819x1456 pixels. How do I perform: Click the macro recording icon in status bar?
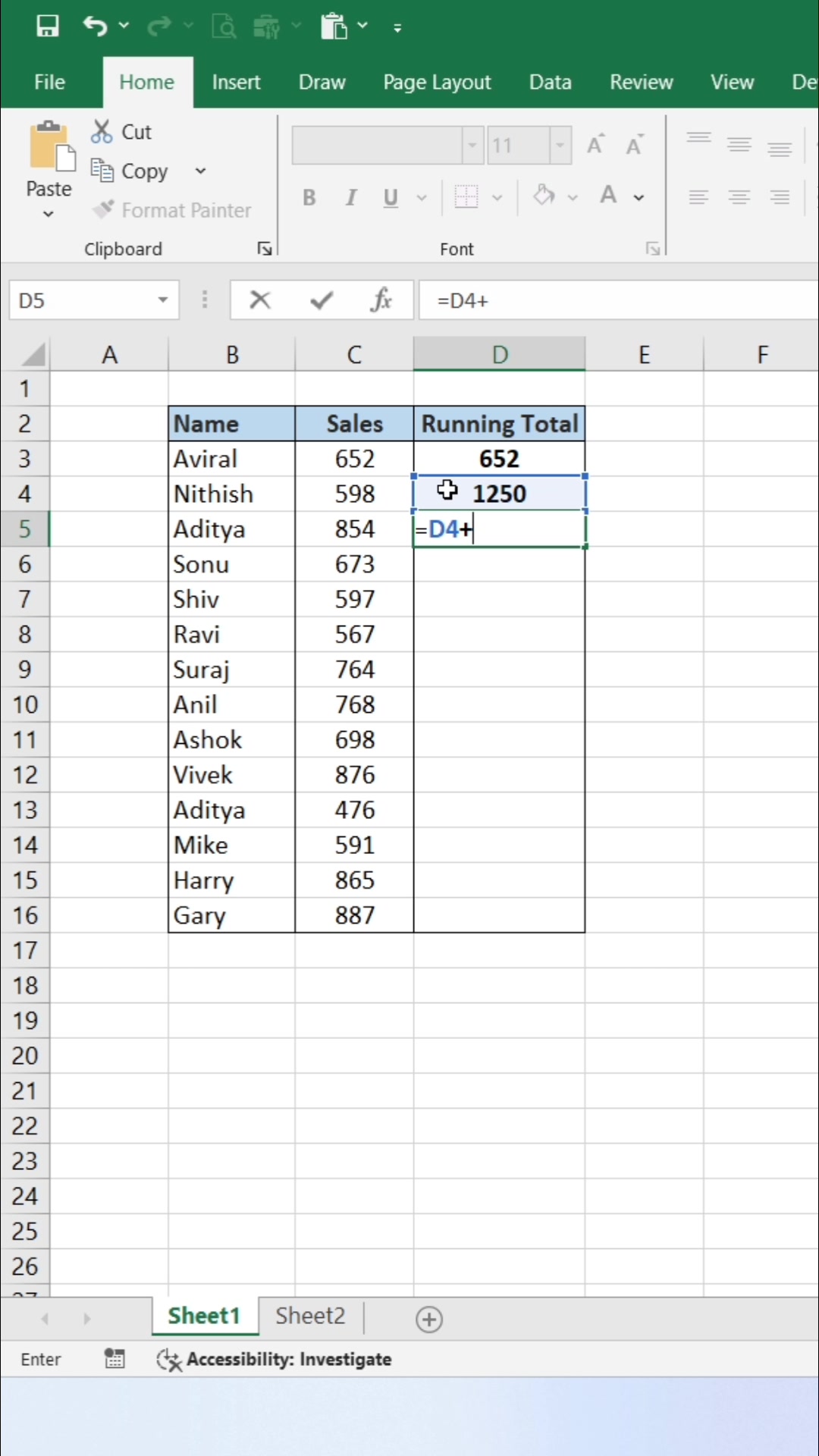click(x=115, y=1359)
